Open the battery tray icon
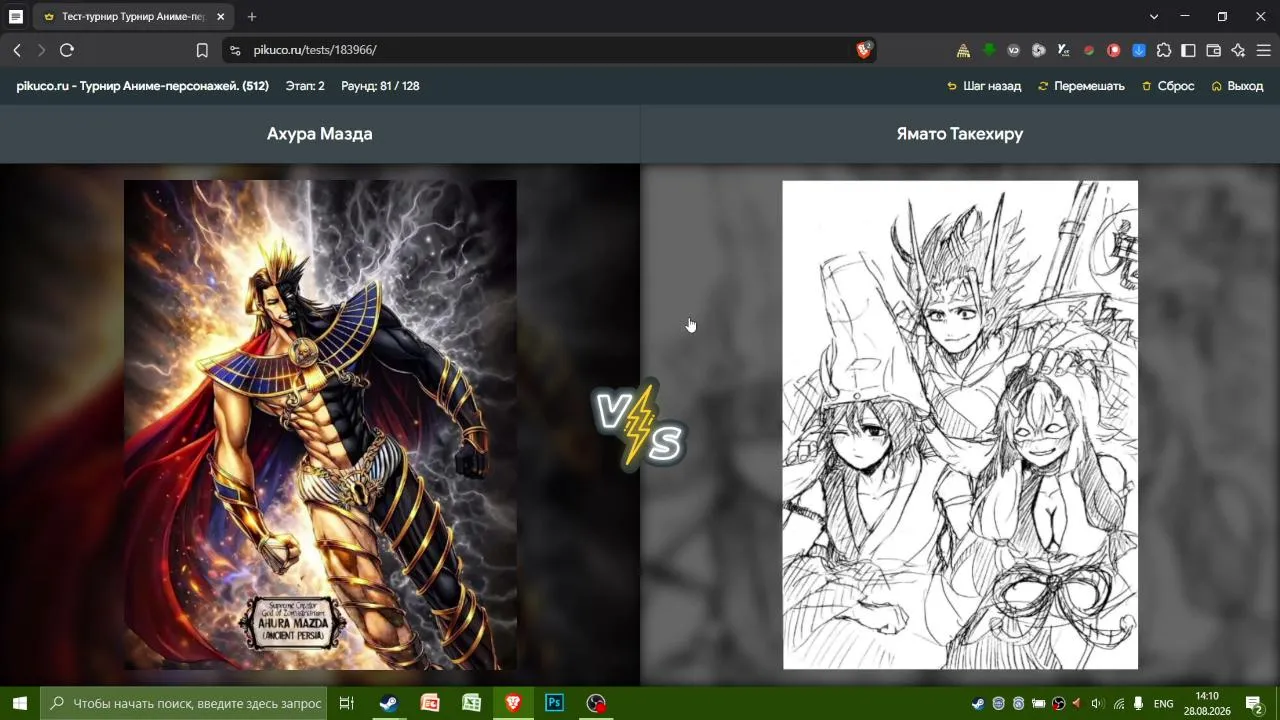This screenshot has width=1280, height=720. coord(1038,704)
